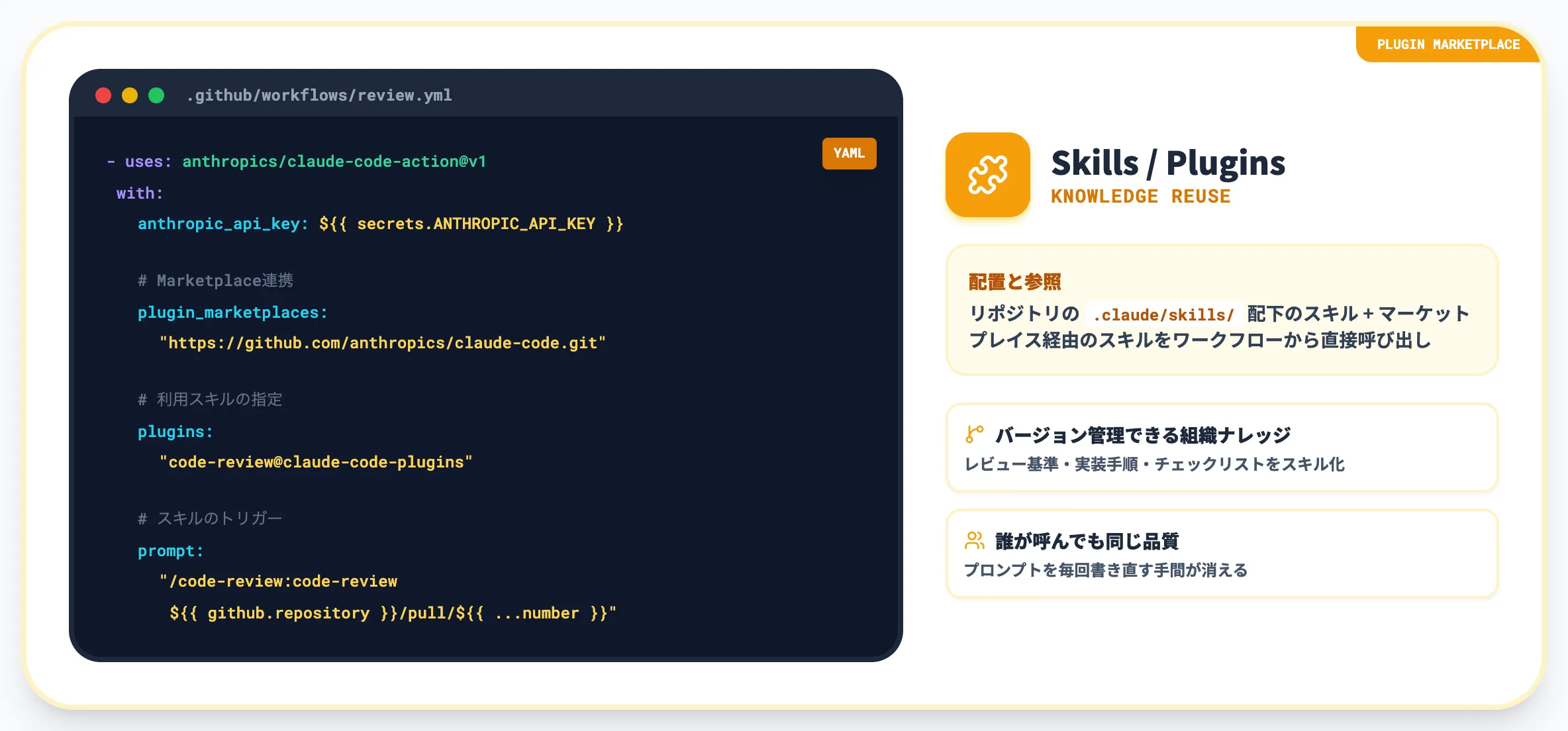Click the '# 利用スキルの指定' comment
Screen dimensions: 1568x731
tap(210, 399)
